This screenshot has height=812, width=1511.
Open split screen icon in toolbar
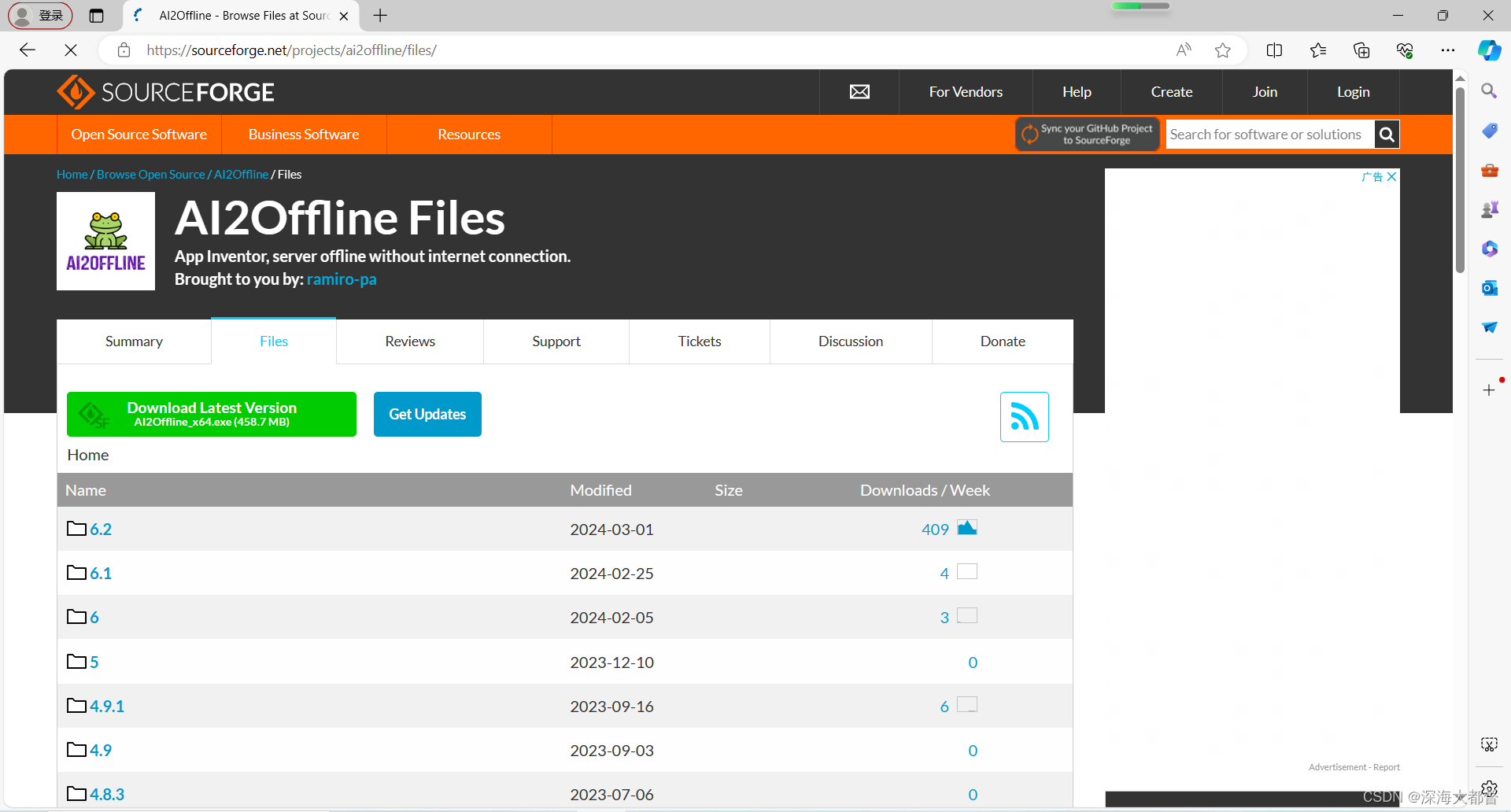1274,50
